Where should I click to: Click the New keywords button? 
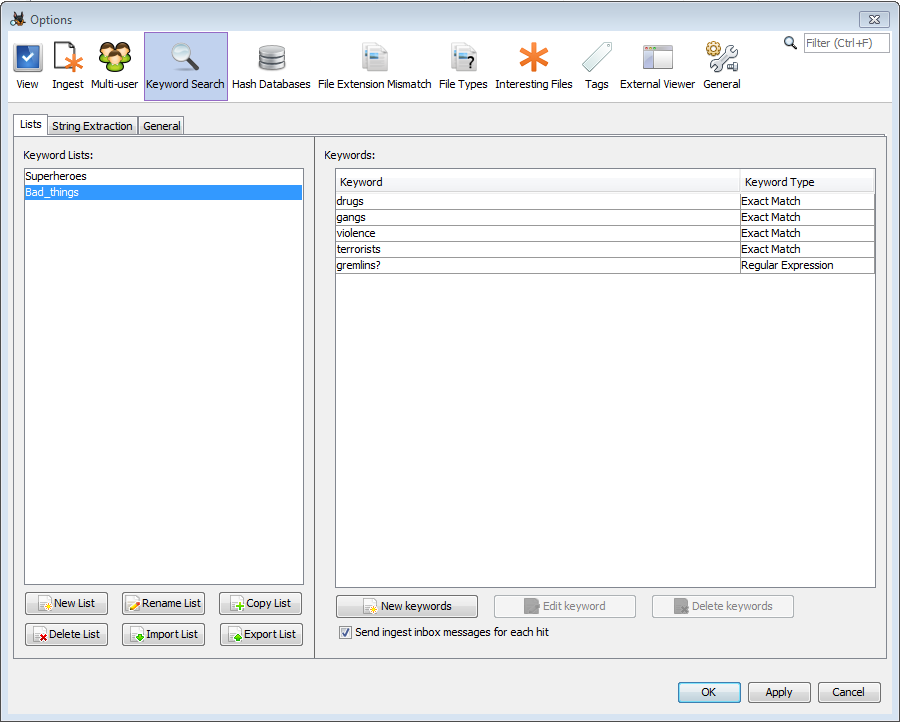coord(406,606)
